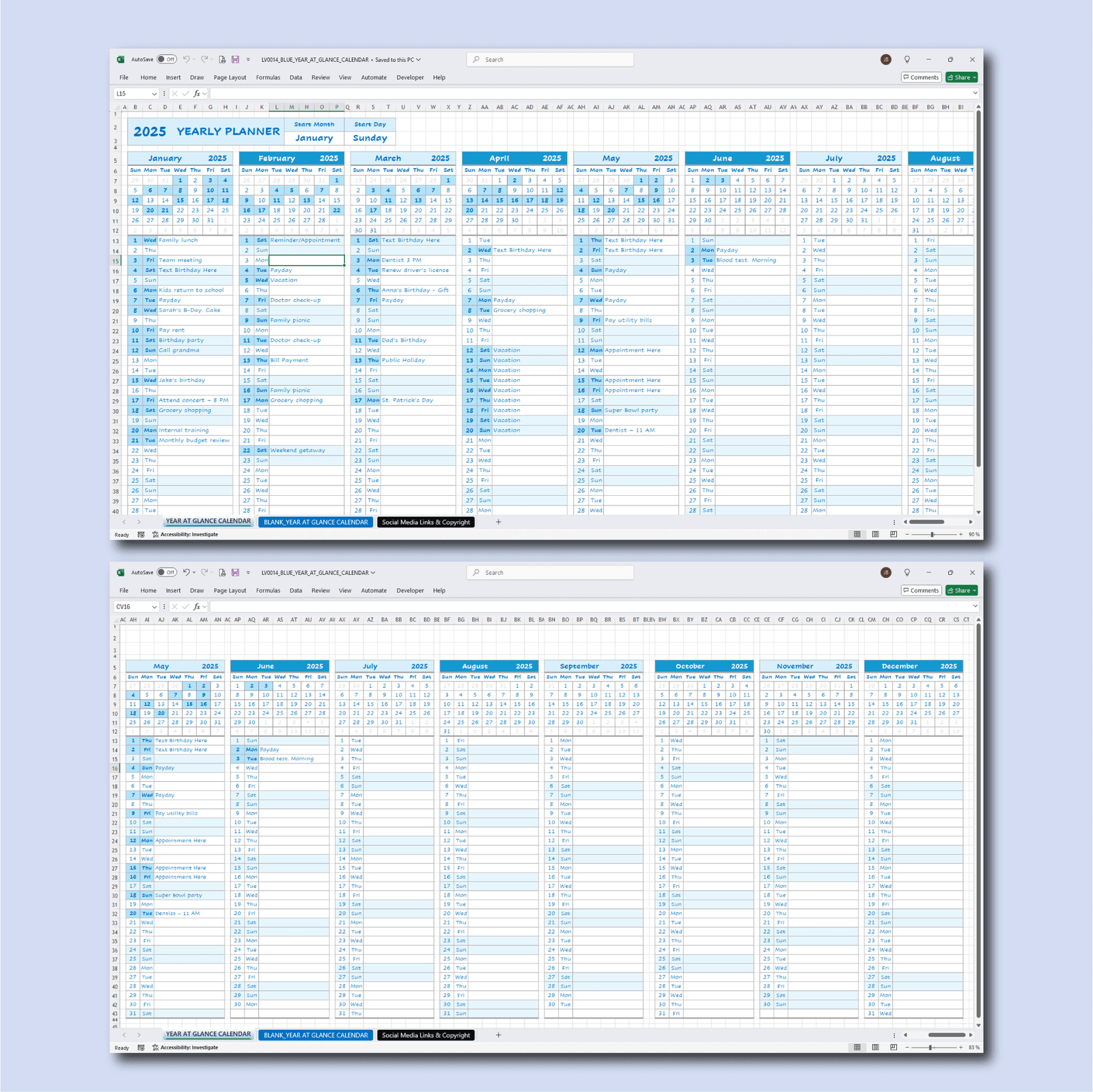Screen dimensions: 1093x1092
Task: Switch to Page Layout view in upper status bar
Action: 875,535
